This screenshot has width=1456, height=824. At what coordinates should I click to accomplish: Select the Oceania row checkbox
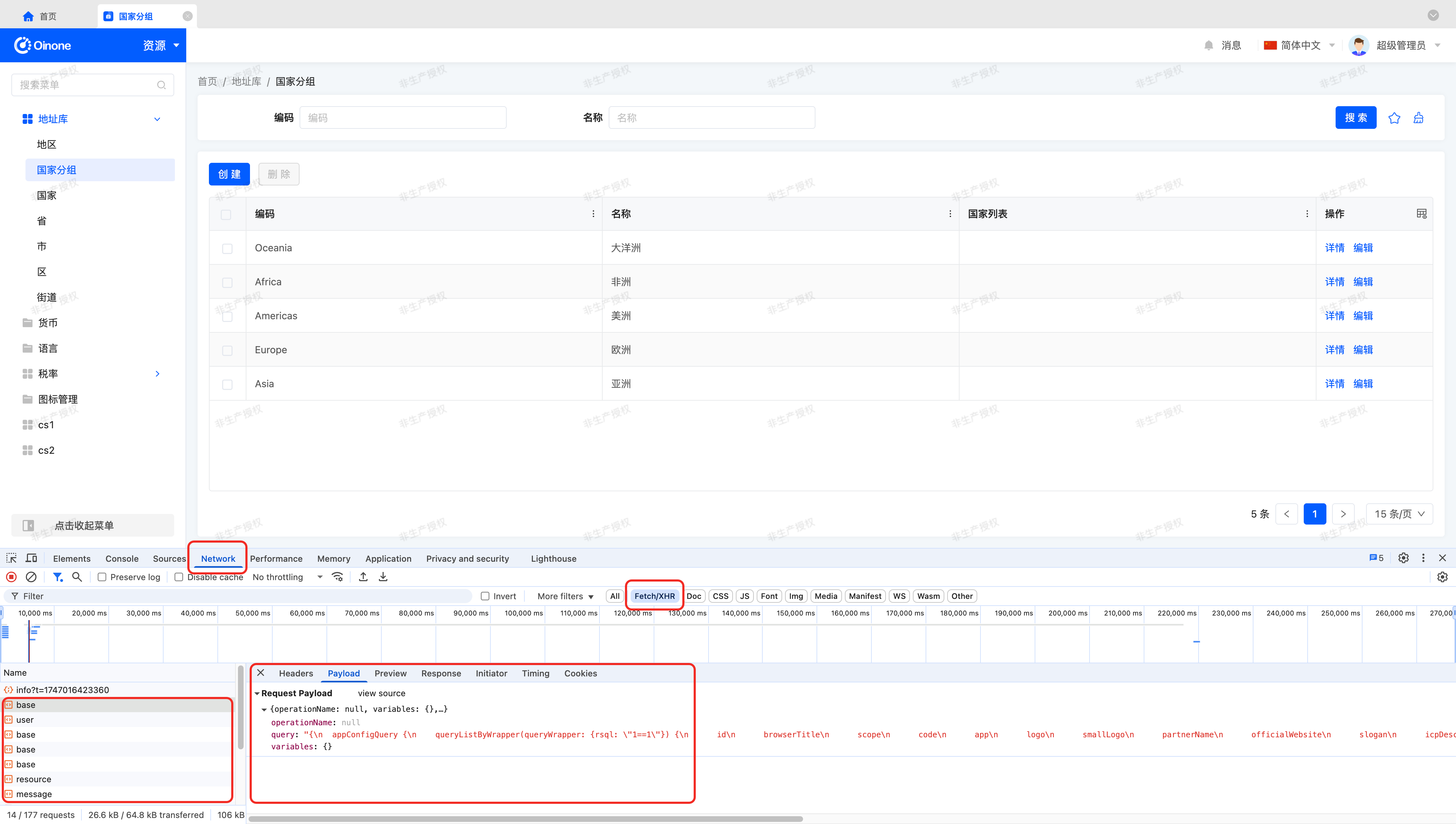(x=227, y=248)
